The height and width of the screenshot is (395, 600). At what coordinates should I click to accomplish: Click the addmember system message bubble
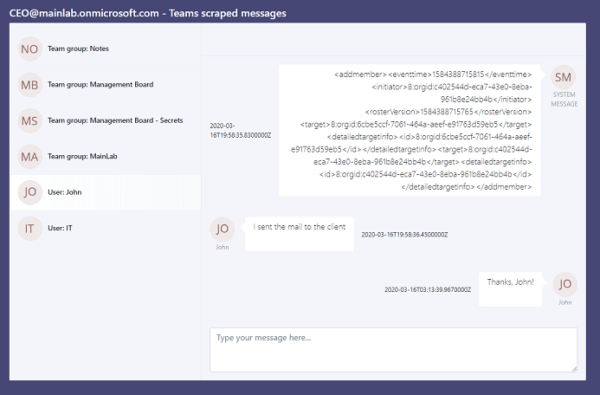(410, 130)
